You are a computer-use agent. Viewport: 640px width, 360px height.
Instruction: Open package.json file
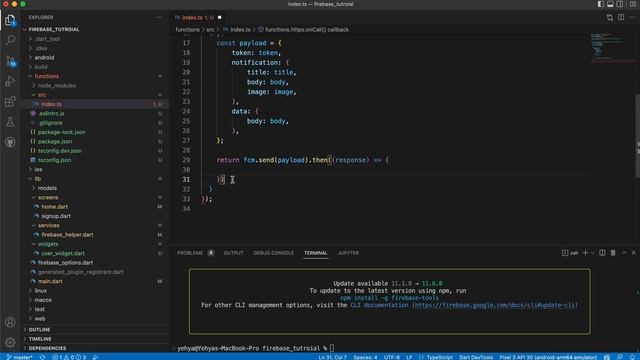(55, 142)
